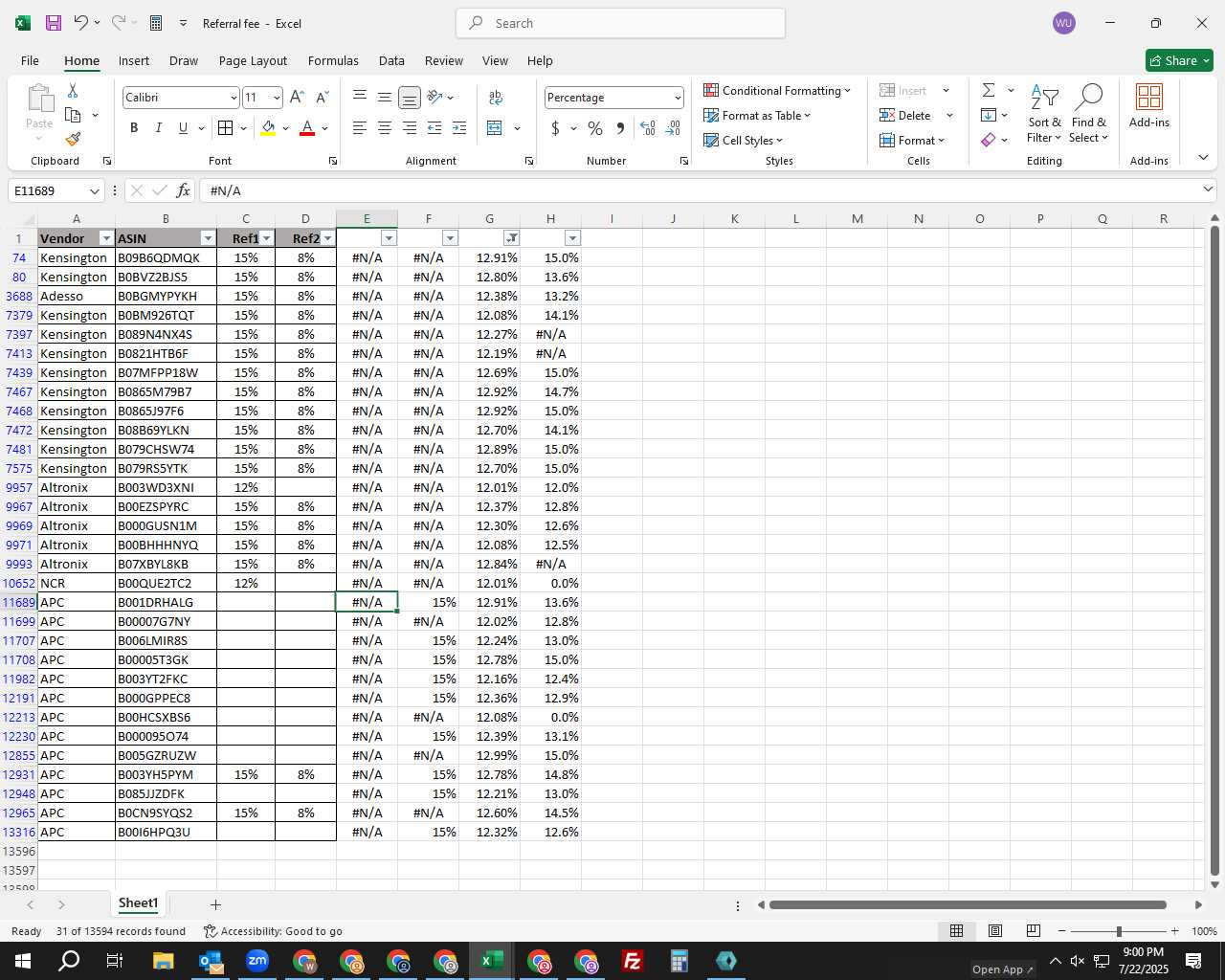Click the Share button
Screen dimensions: 1225x980
(x=1179, y=60)
